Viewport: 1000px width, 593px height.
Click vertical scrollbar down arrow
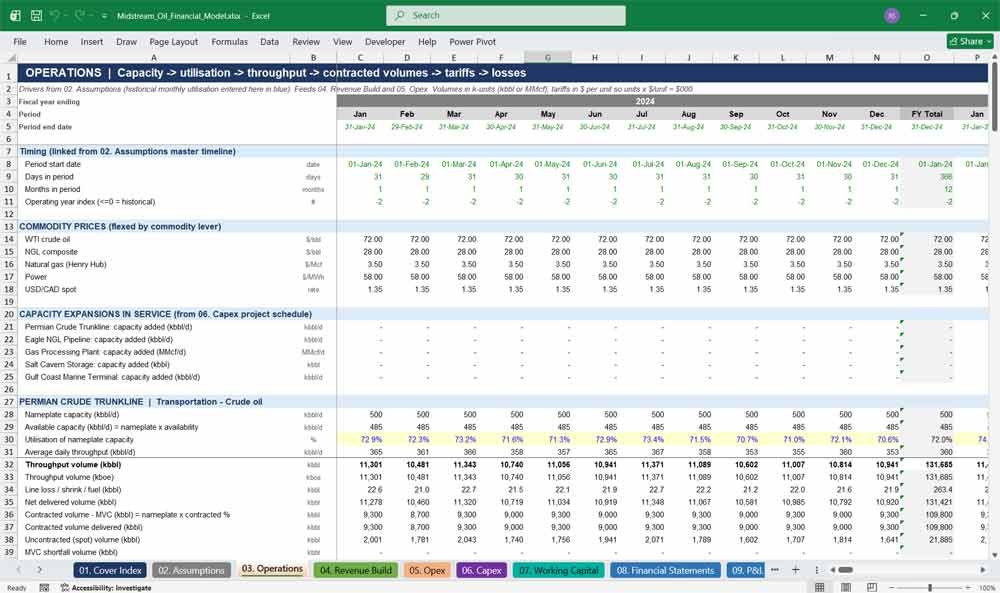pyautogui.click(x=994, y=555)
